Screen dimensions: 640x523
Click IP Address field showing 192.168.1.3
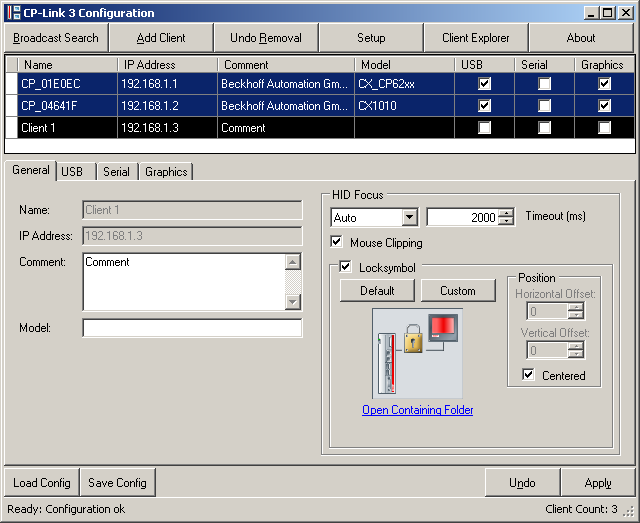192,236
